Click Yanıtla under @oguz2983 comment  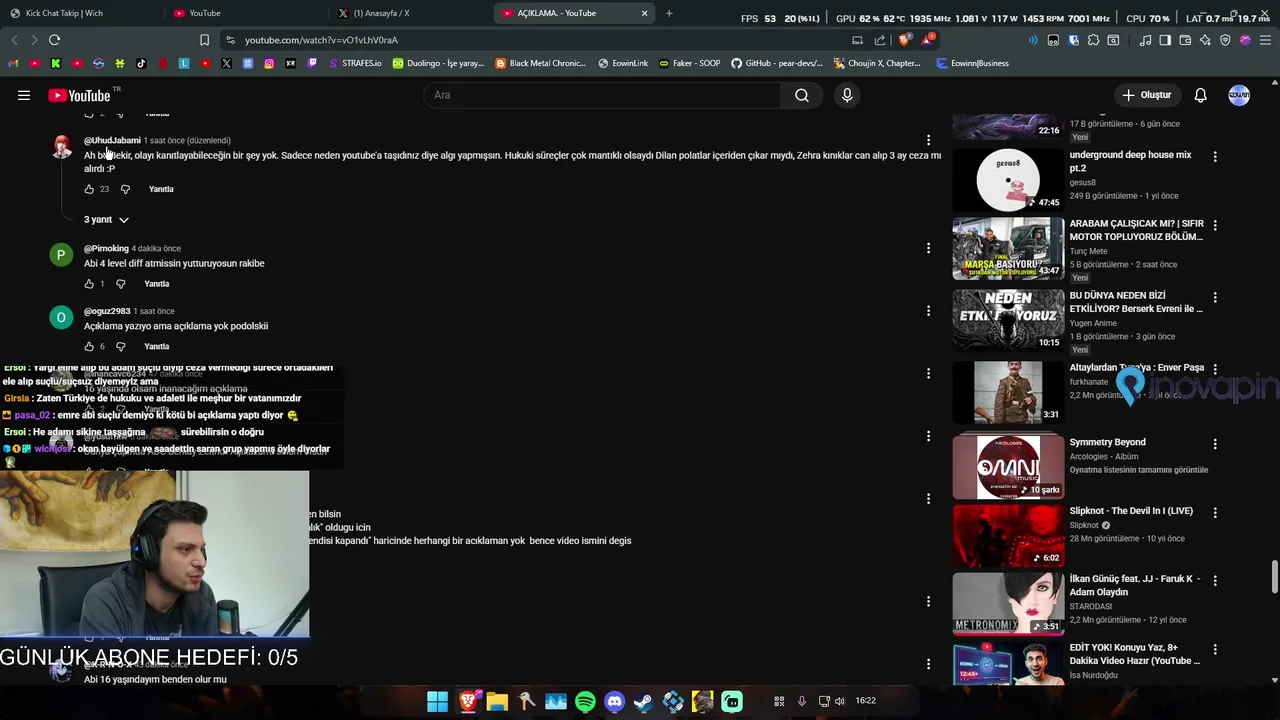[157, 347]
